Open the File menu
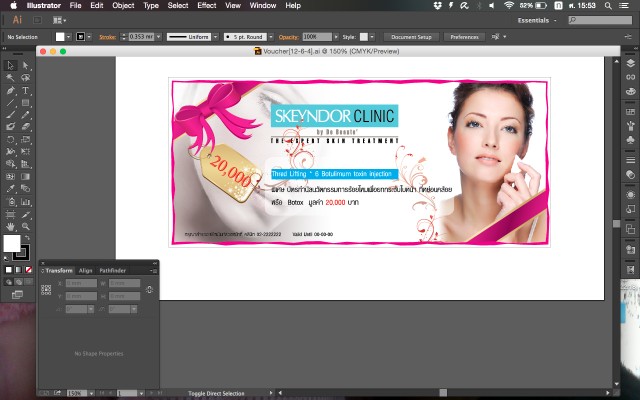This screenshot has width=640, height=400. tap(76, 5)
